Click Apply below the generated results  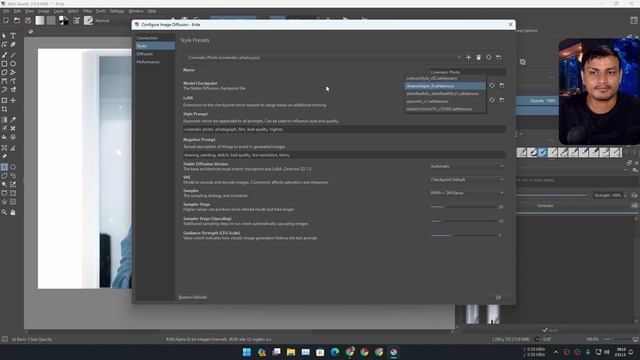coord(550,330)
